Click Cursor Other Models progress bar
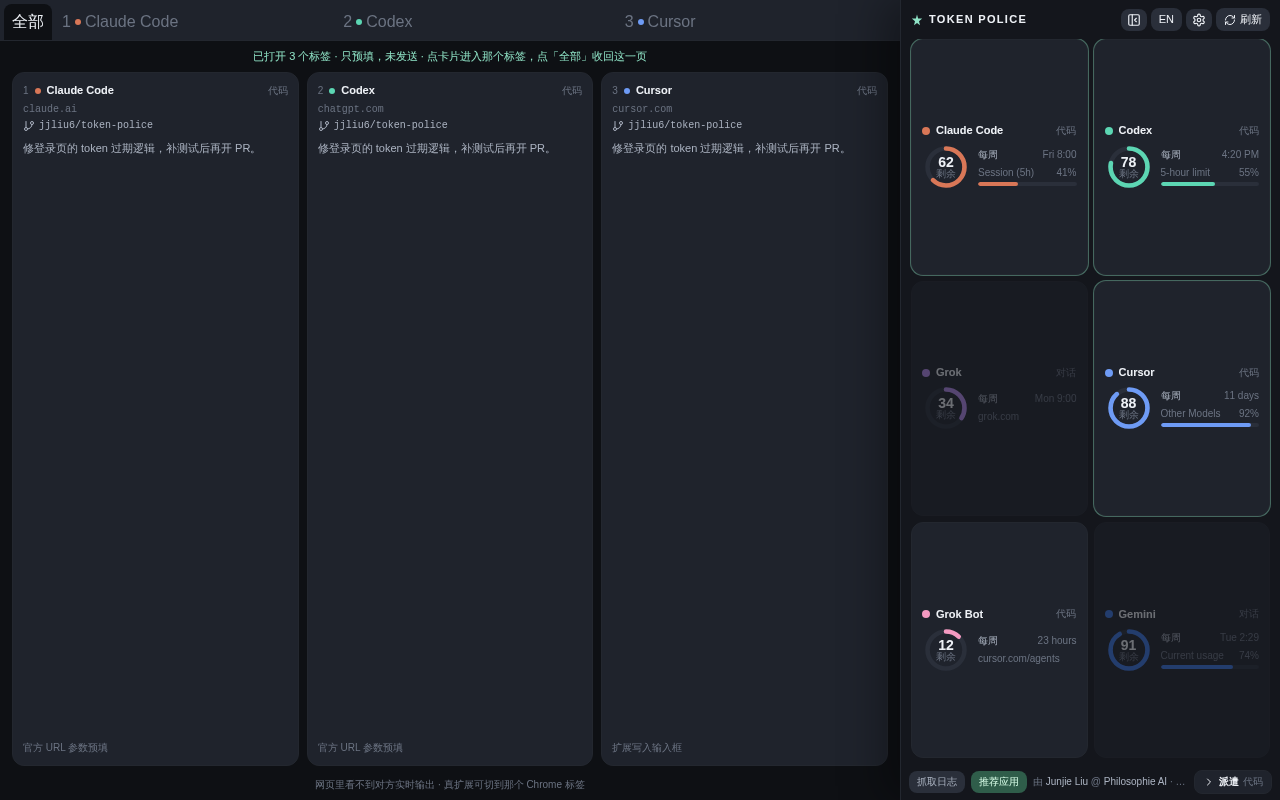 click(1210, 425)
